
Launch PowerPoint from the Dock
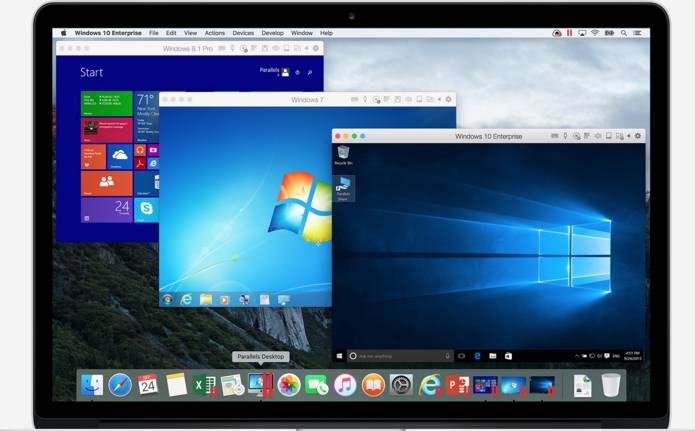point(457,385)
